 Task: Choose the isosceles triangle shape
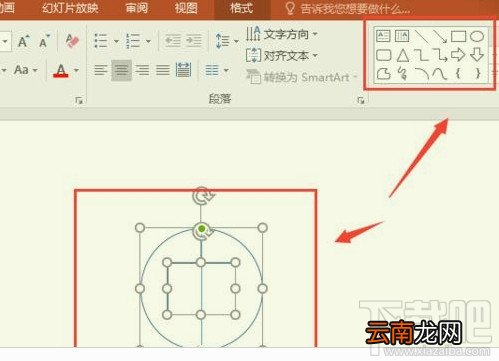tap(403, 55)
